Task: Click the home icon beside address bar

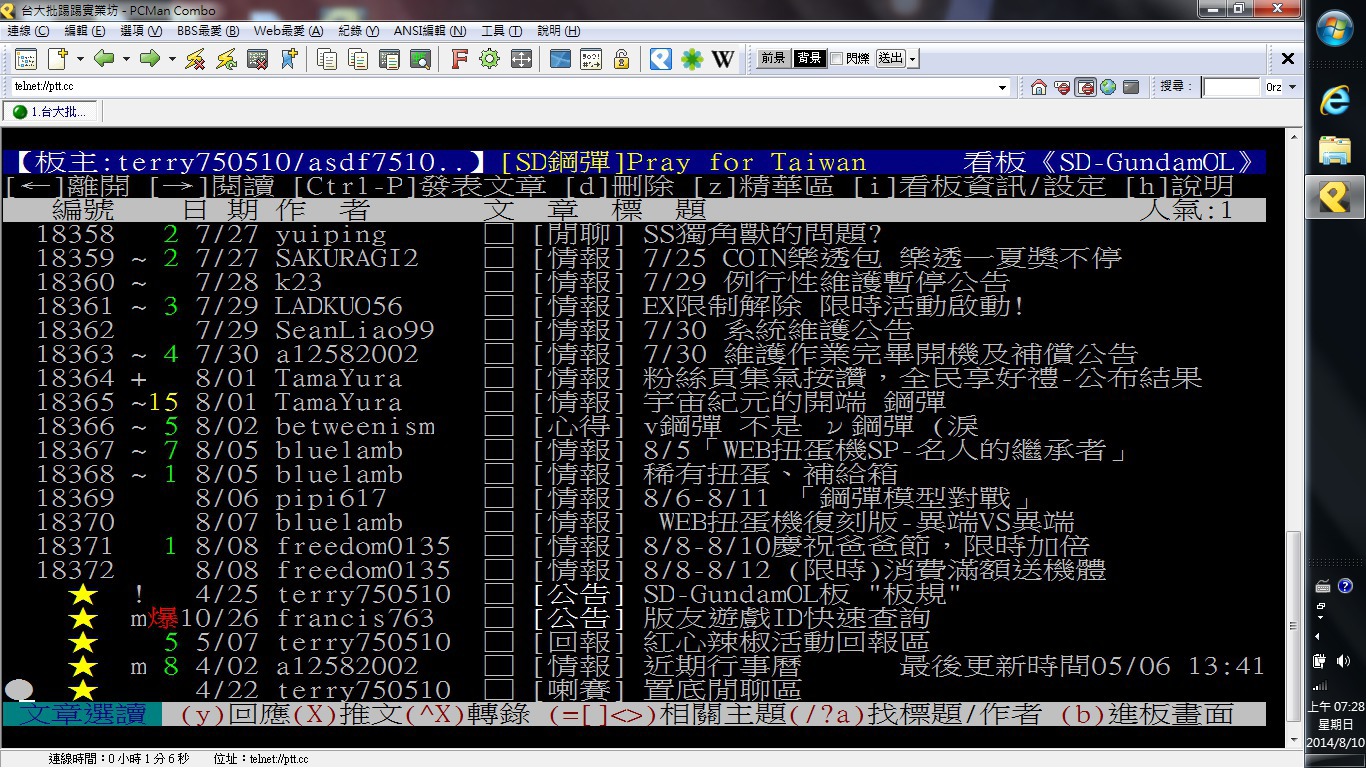Action: [1039, 87]
